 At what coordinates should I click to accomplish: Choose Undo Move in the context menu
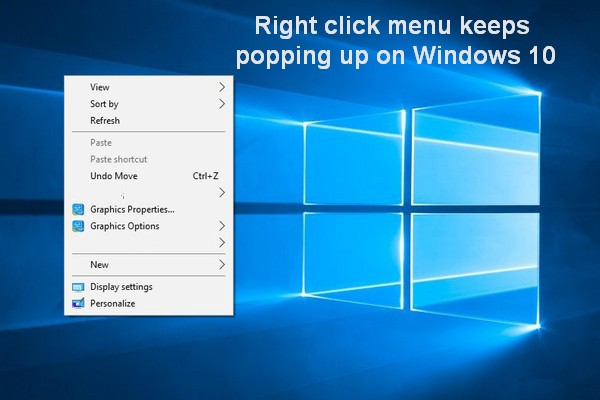tap(148, 176)
